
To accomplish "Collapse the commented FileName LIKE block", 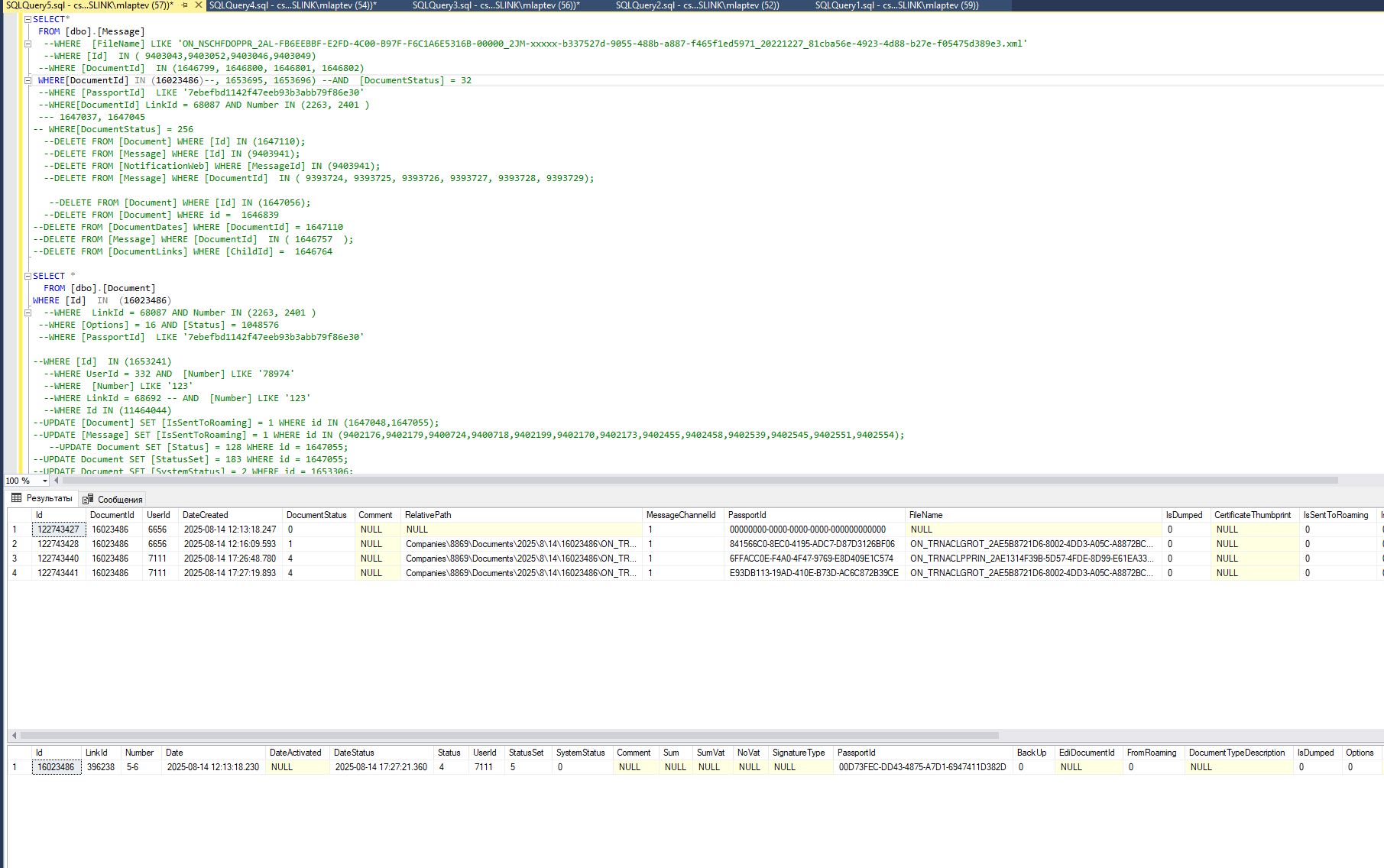I will (x=28, y=44).
